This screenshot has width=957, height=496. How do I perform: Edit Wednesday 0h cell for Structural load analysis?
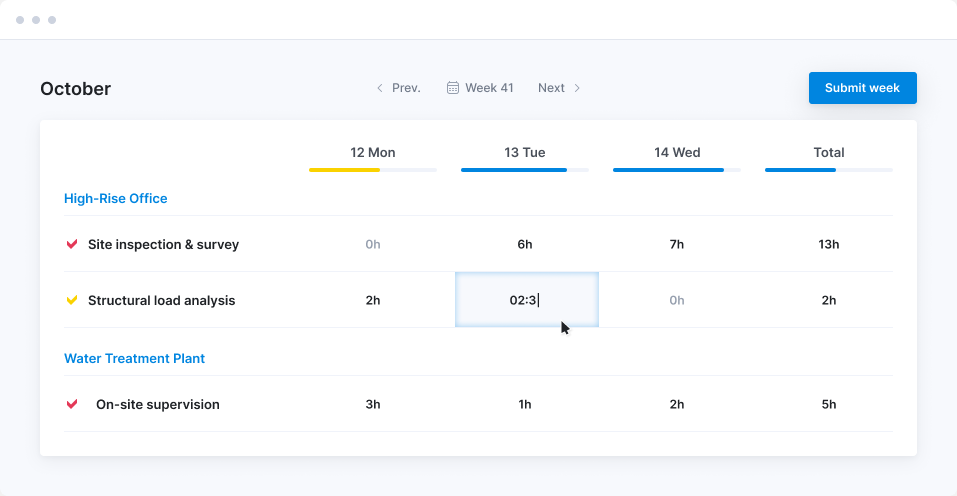point(676,300)
